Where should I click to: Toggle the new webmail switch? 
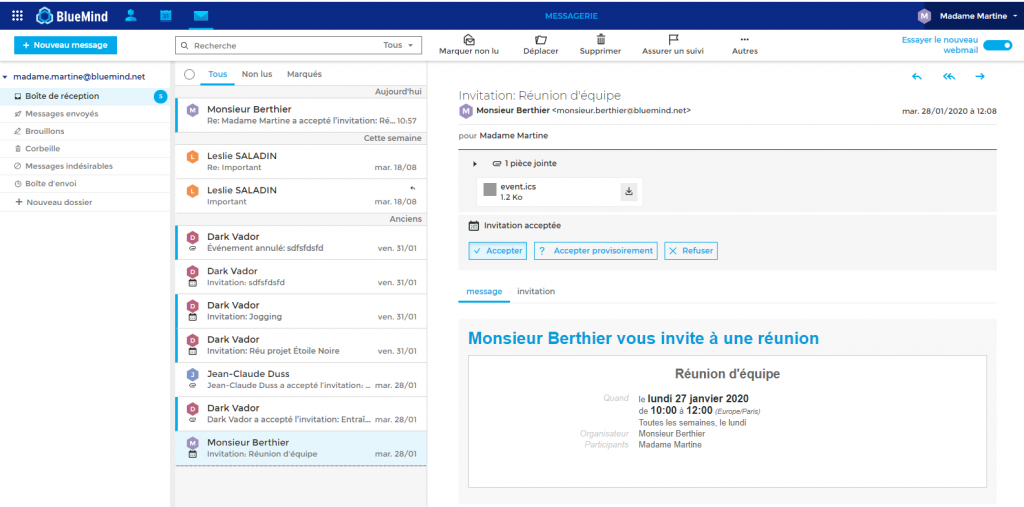click(997, 45)
